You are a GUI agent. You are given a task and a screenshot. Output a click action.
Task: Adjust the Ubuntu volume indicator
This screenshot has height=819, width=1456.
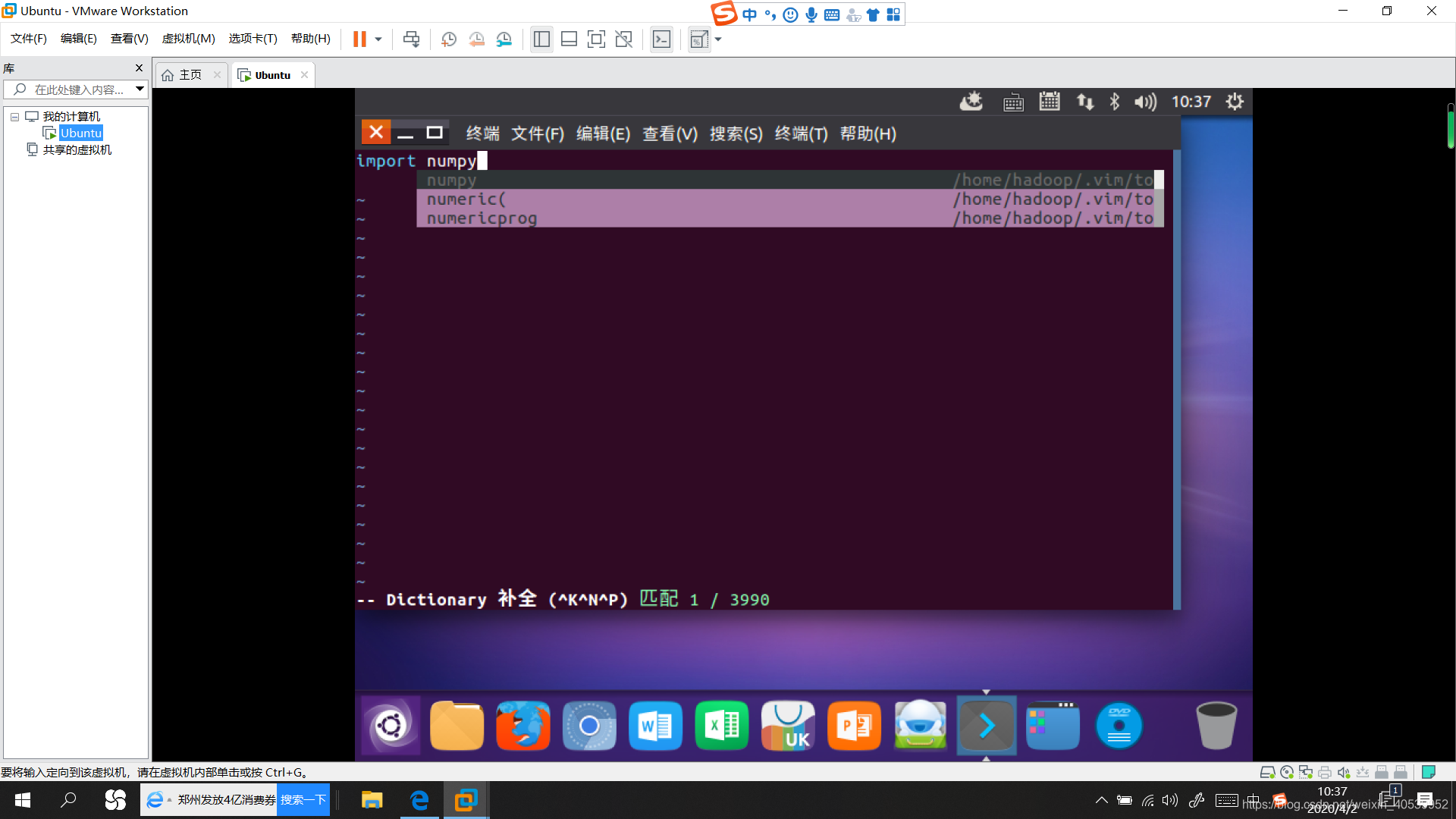tap(1145, 101)
